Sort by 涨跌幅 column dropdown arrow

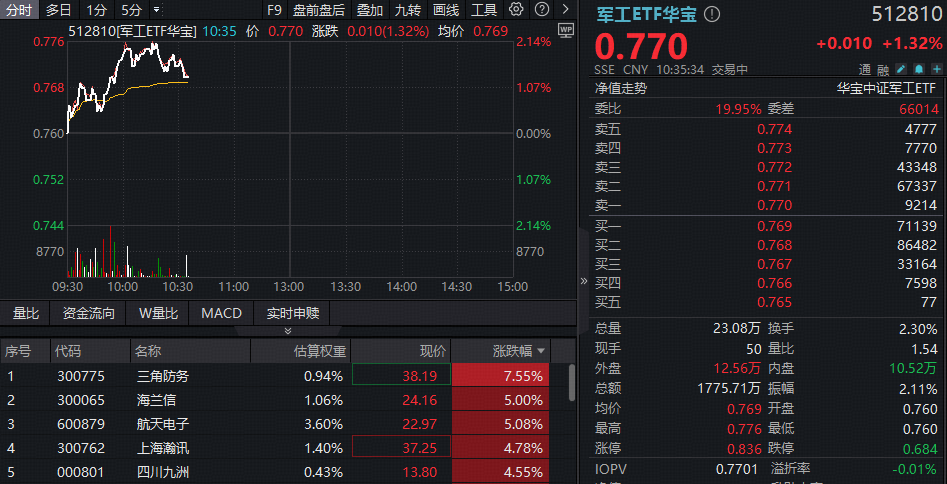[542, 351]
